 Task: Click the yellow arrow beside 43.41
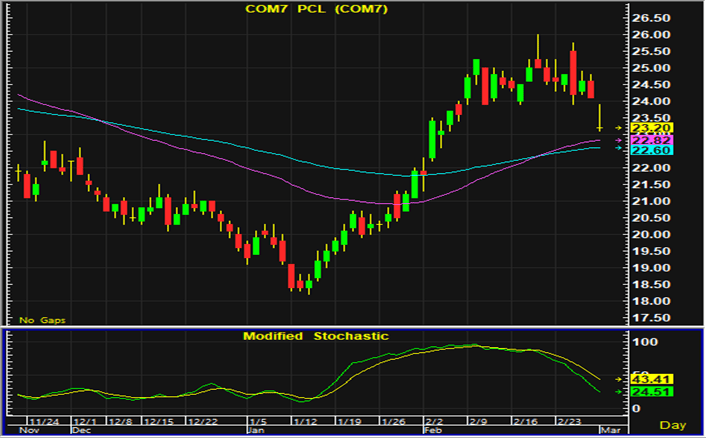617,379
